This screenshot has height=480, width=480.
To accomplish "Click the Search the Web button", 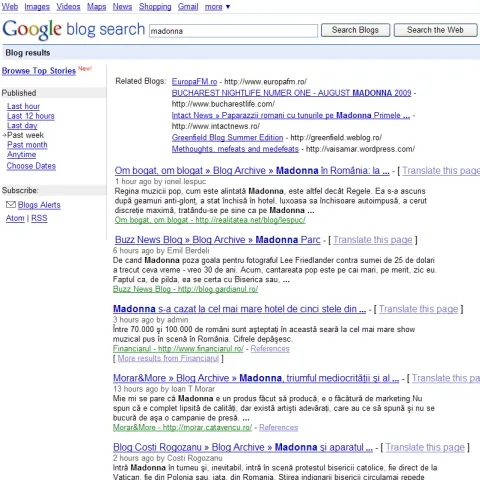I will 435,30.
